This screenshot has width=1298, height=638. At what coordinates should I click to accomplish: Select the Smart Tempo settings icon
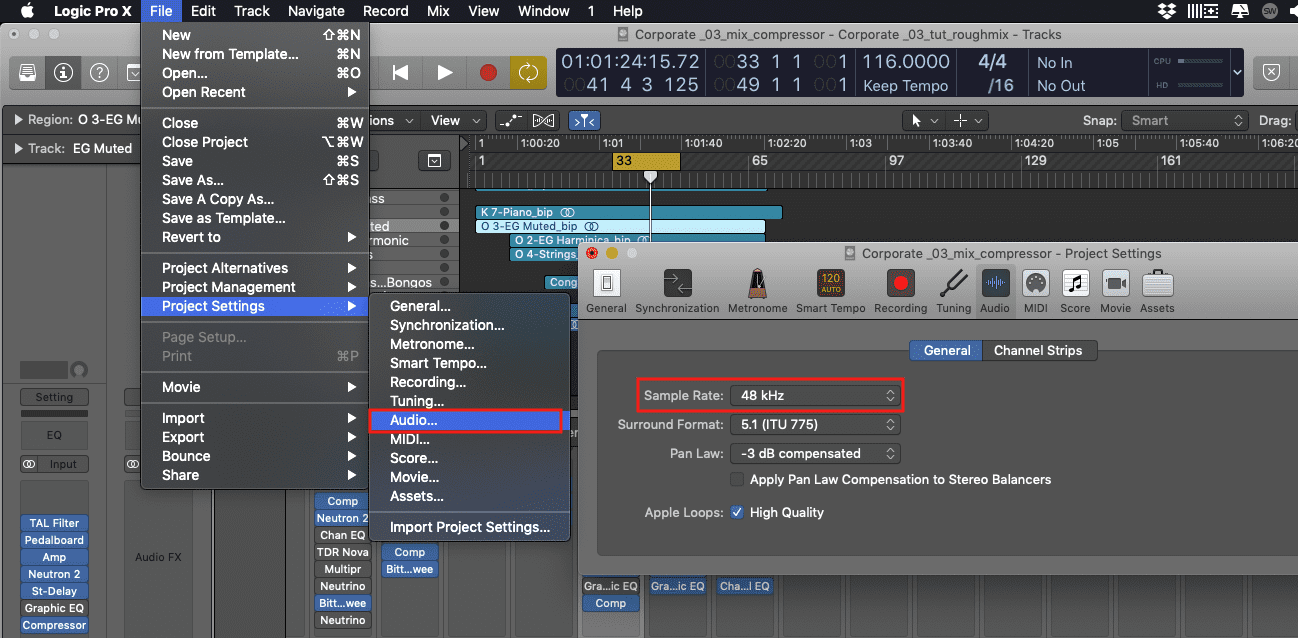829,285
